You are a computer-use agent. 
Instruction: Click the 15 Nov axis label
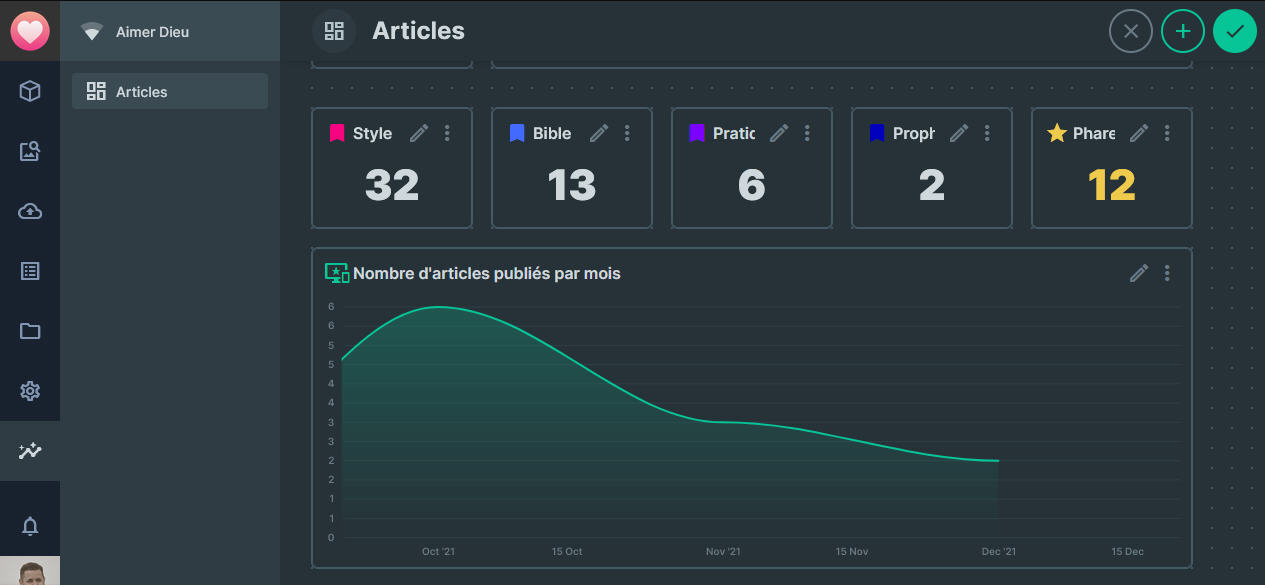(852, 552)
